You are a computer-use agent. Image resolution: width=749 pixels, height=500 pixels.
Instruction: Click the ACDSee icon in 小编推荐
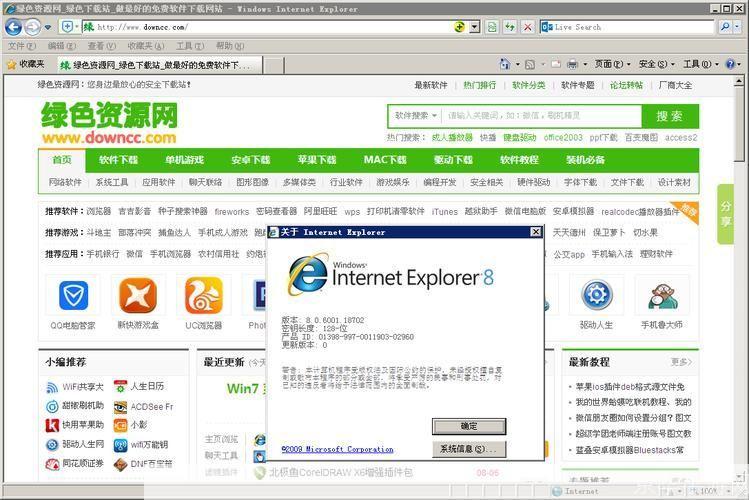click(x=120, y=407)
